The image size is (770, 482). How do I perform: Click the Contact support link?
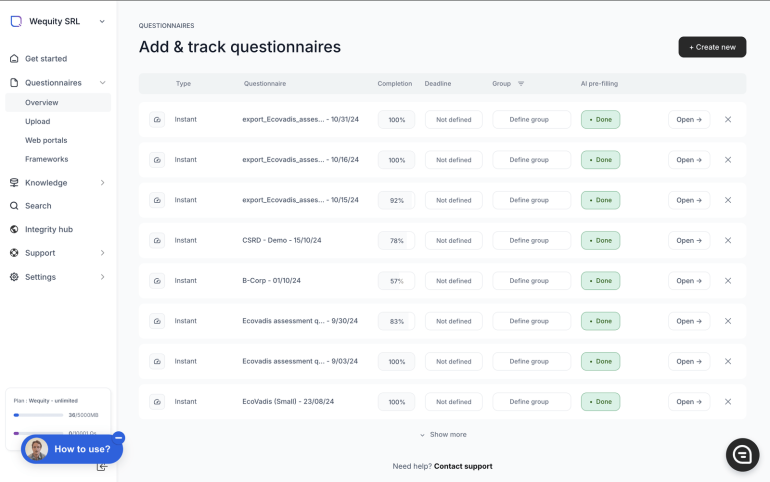[x=463, y=466]
